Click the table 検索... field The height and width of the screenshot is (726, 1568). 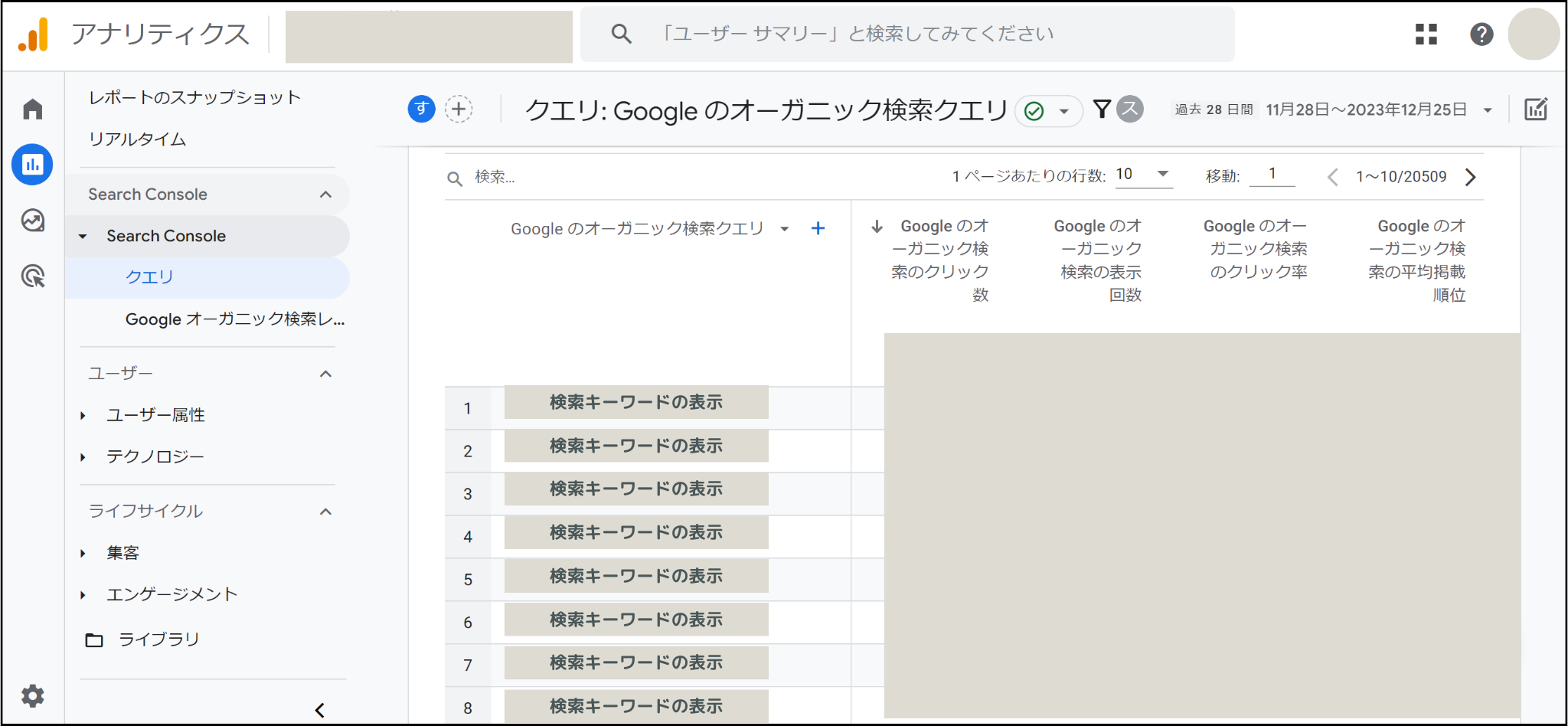click(495, 178)
